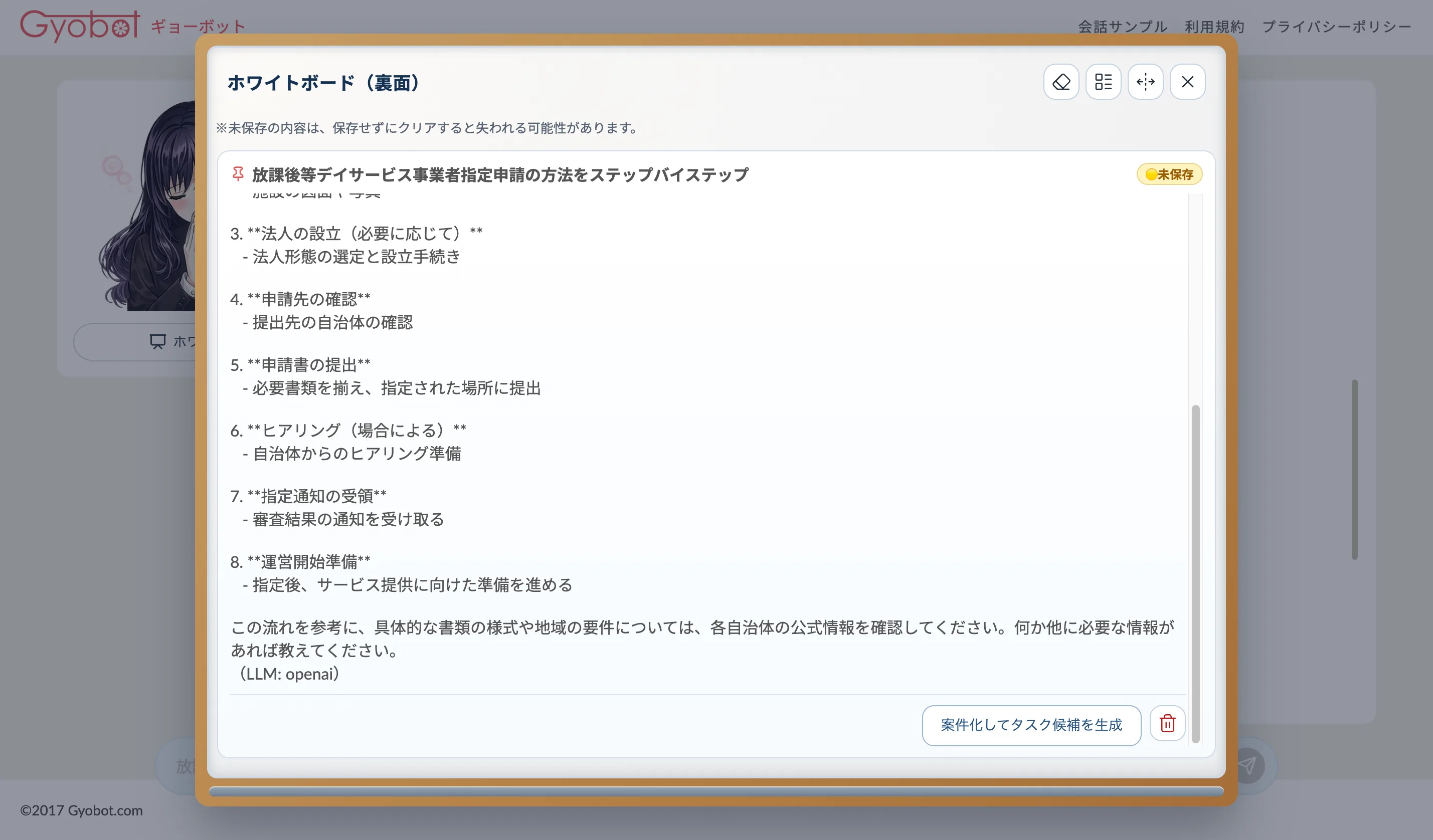Delete the note with red trash icon

(x=1167, y=724)
